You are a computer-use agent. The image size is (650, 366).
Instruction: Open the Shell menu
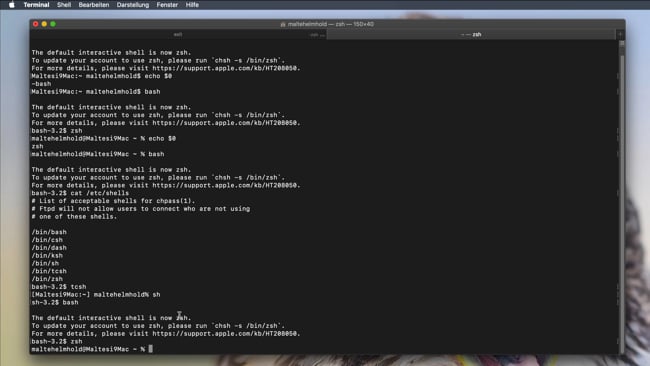(64, 5)
